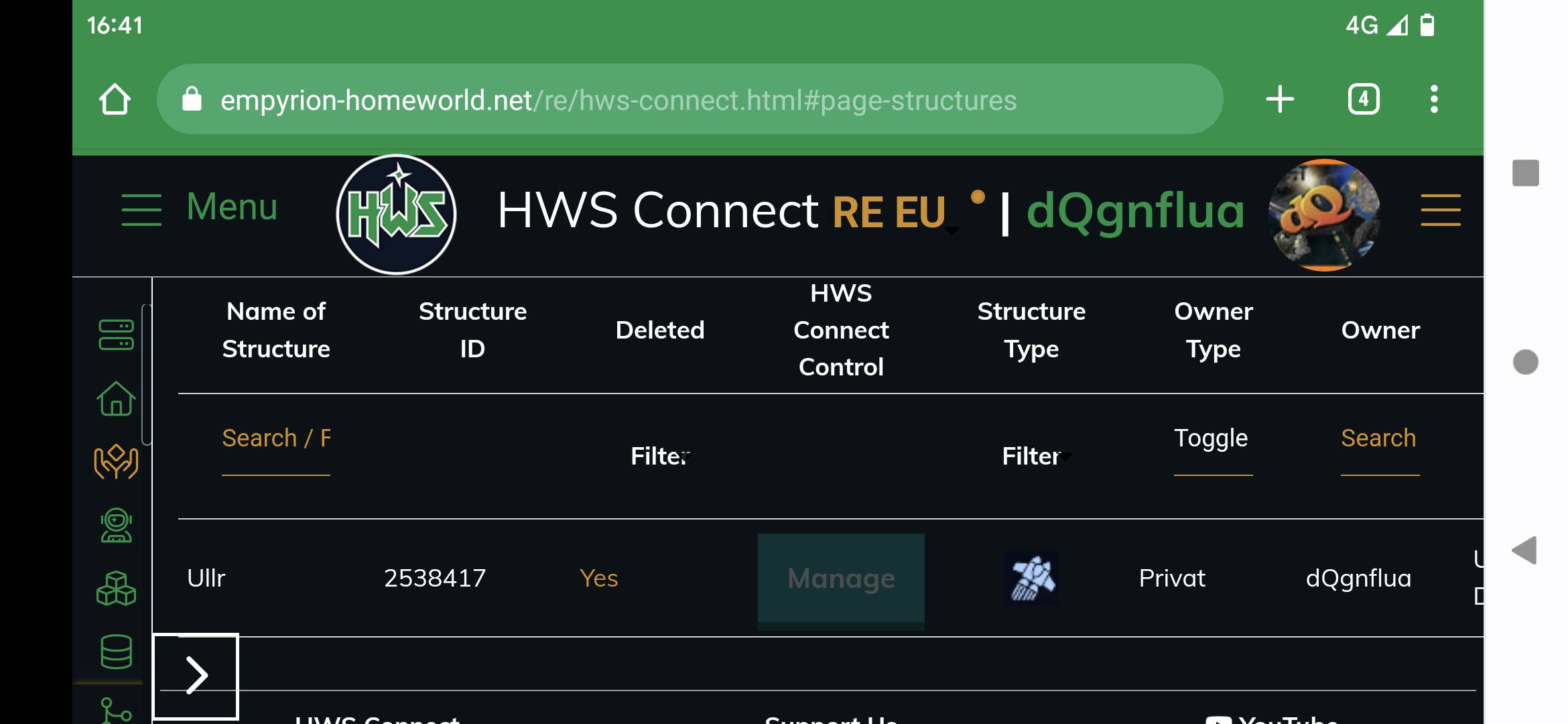Open the Structure Type Filter dropdown

(1036, 456)
